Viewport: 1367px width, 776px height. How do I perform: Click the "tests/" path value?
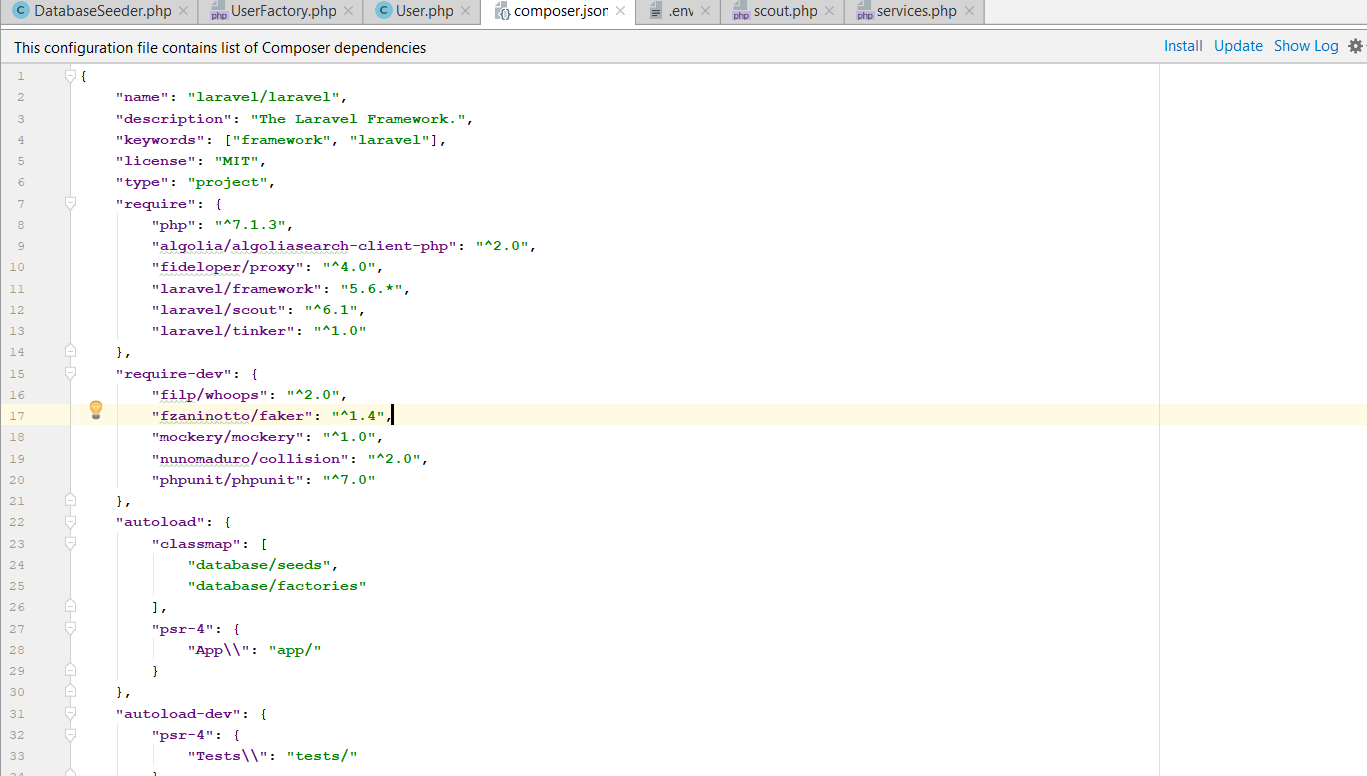322,756
